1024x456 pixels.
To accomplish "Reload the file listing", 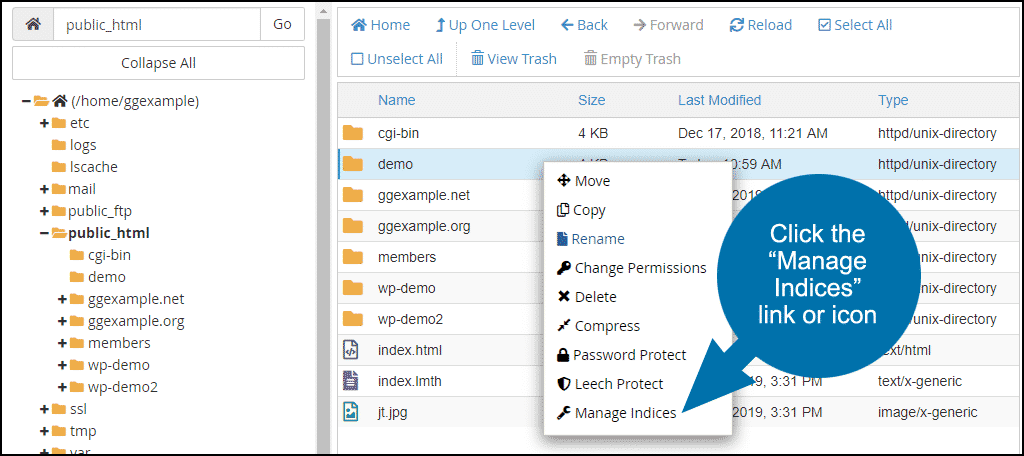I will 761,25.
